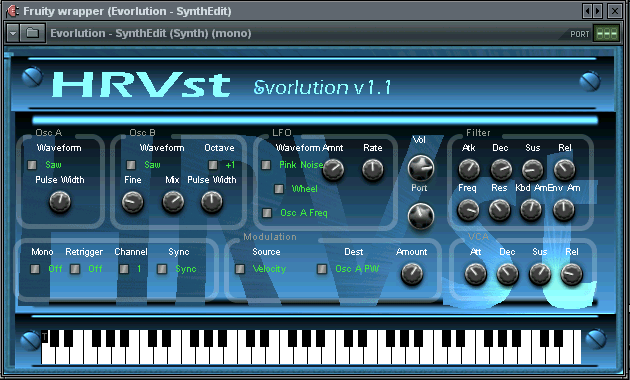Click the Filter Freq knob
630x380 pixels.
tap(468, 210)
